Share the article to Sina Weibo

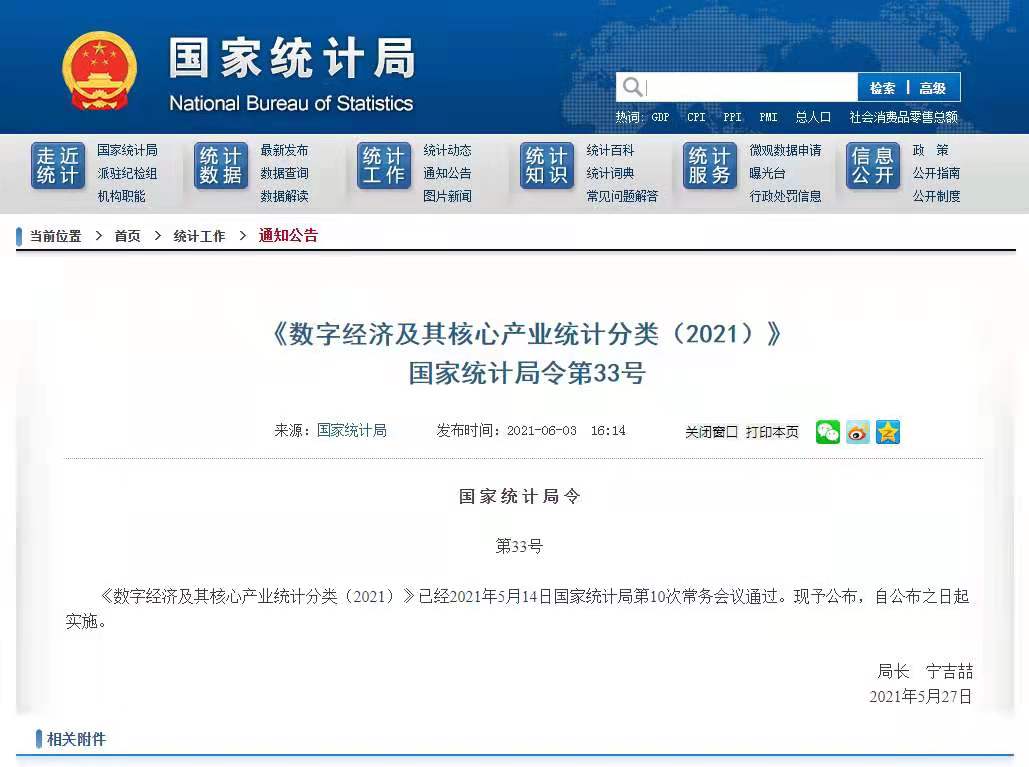(857, 431)
